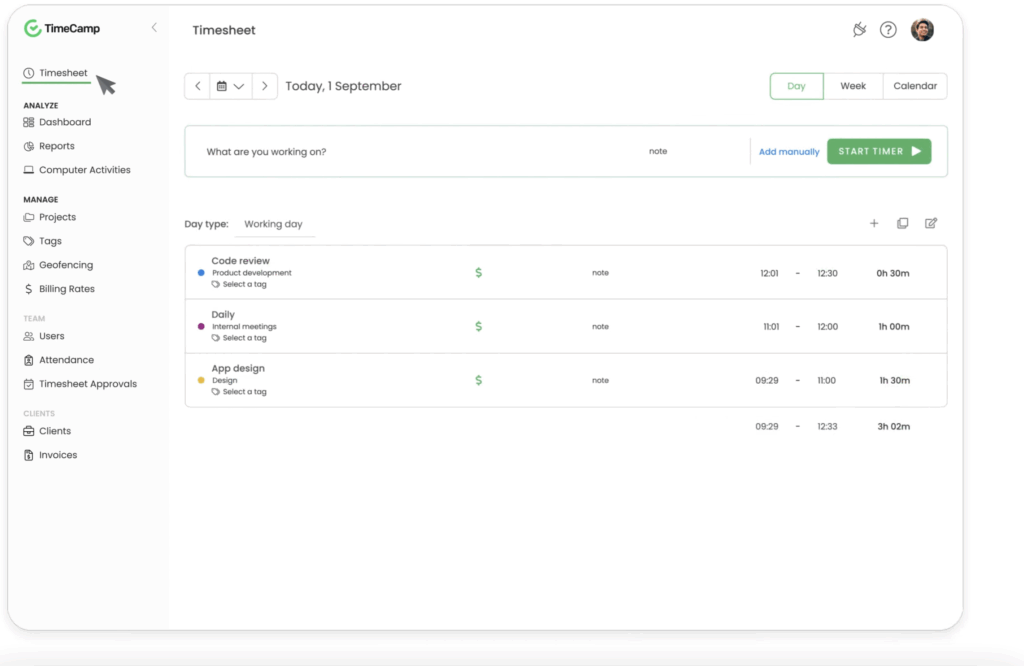Click the Add manually link
This screenshot has height=666, width=1024.
[x=789, y=152]
